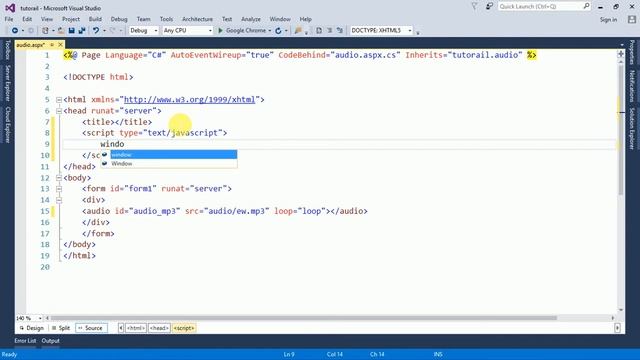
Task: Click the New Project toolbar icon
Action: (x=45, y=31)
